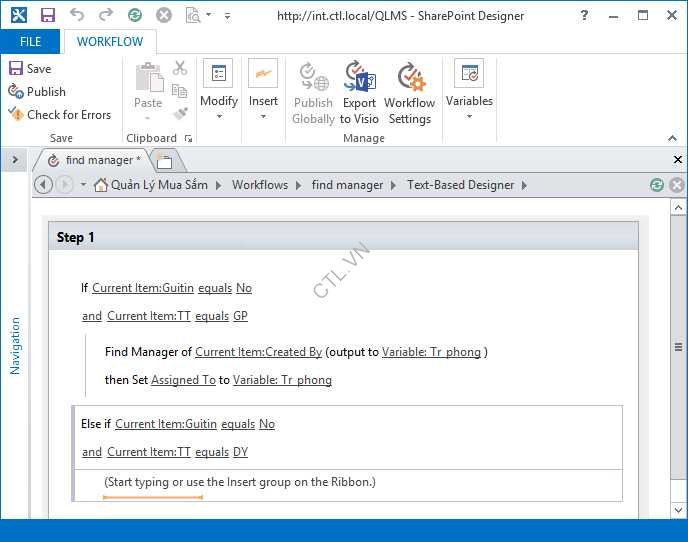Click Export to Visio icon
The image size is (688, 542).
coord(359,92)
